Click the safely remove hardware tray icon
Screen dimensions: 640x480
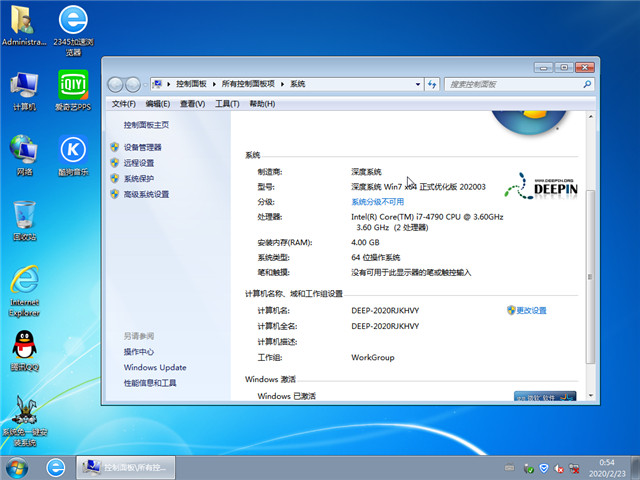[529, 468]
